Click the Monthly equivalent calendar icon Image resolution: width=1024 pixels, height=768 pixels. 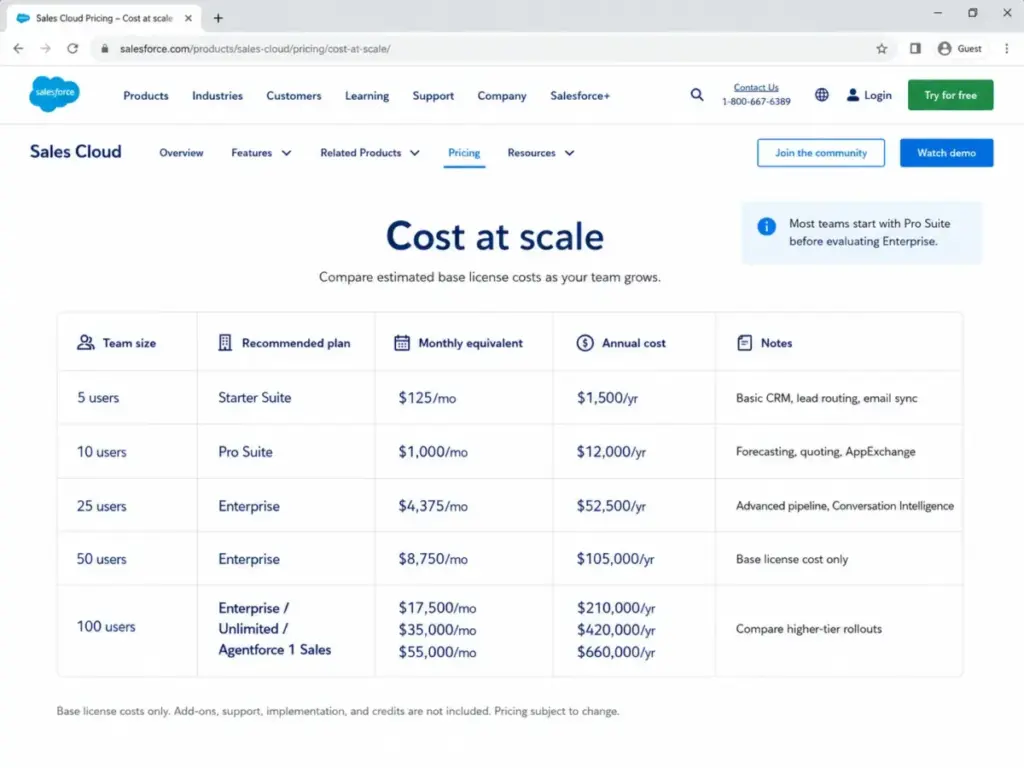402,343
